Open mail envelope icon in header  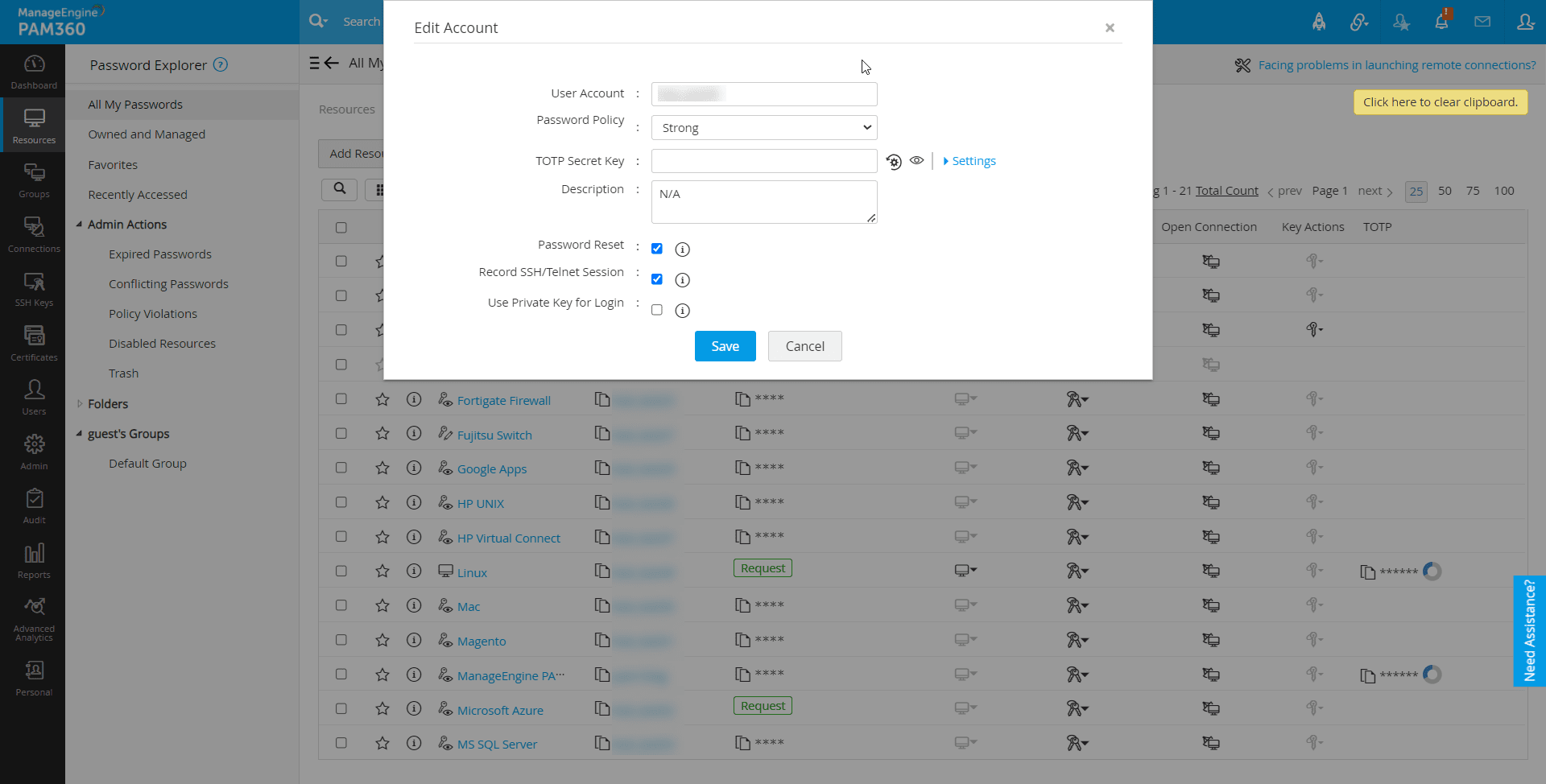click(1482, 22)
